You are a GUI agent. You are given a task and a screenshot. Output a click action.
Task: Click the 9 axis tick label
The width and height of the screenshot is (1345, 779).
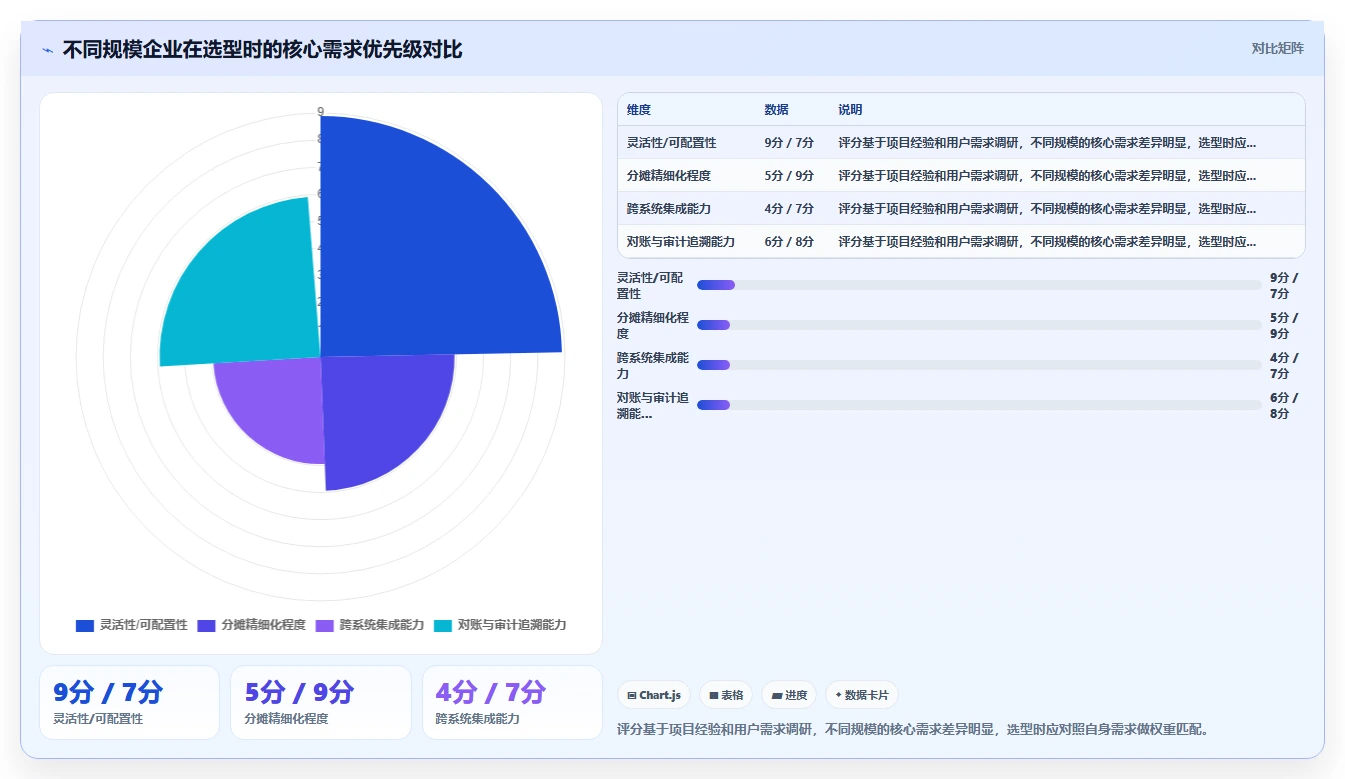tap(320, 111)
